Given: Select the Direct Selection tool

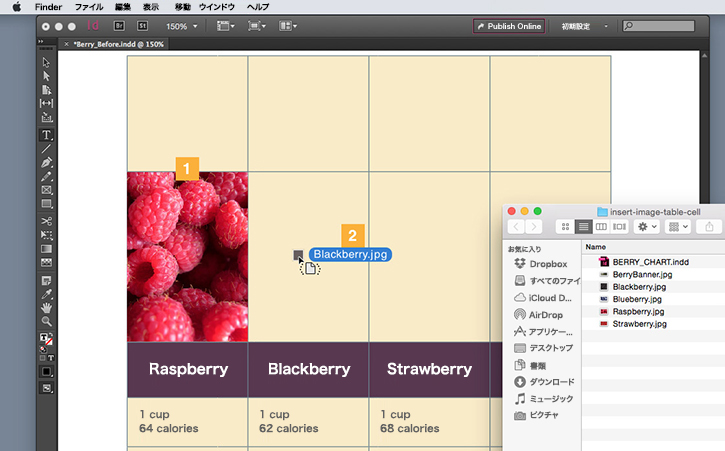Looking at the screenshot, I should [46, 76].
